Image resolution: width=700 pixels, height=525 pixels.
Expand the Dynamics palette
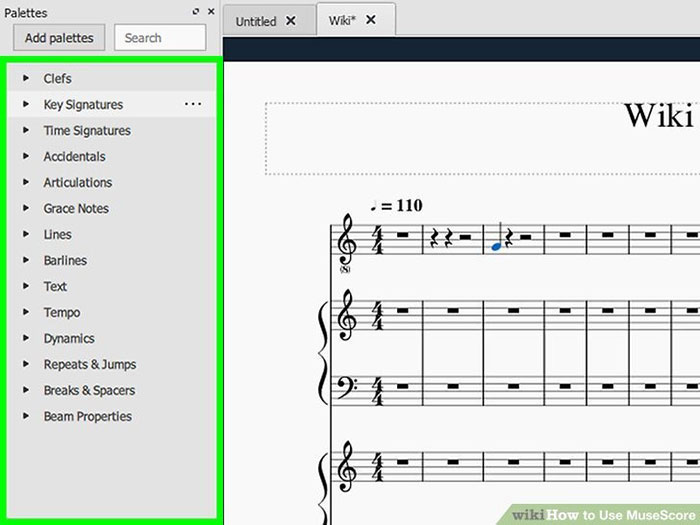[25, 338]
